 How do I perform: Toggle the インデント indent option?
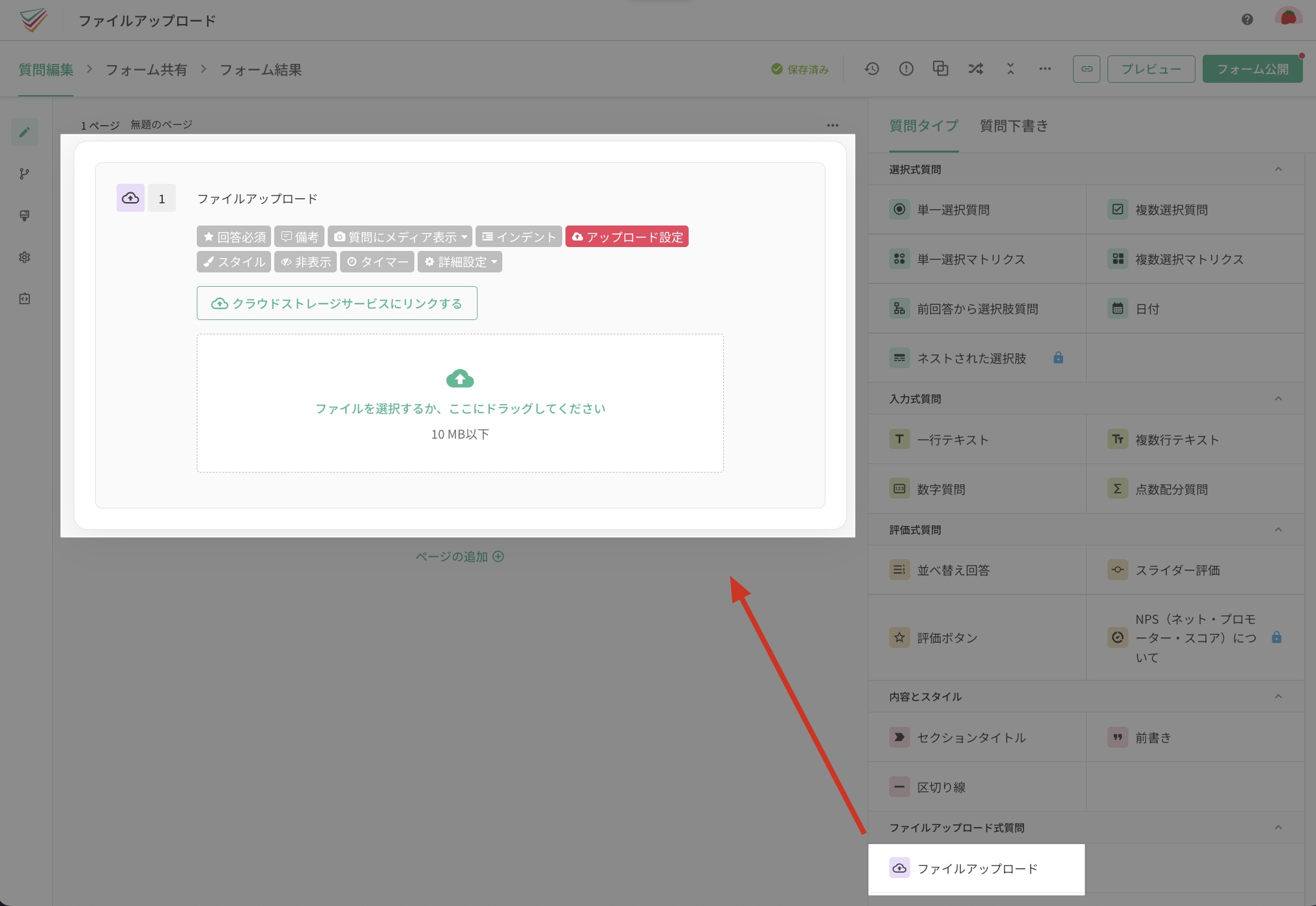[x=519, y=237]
